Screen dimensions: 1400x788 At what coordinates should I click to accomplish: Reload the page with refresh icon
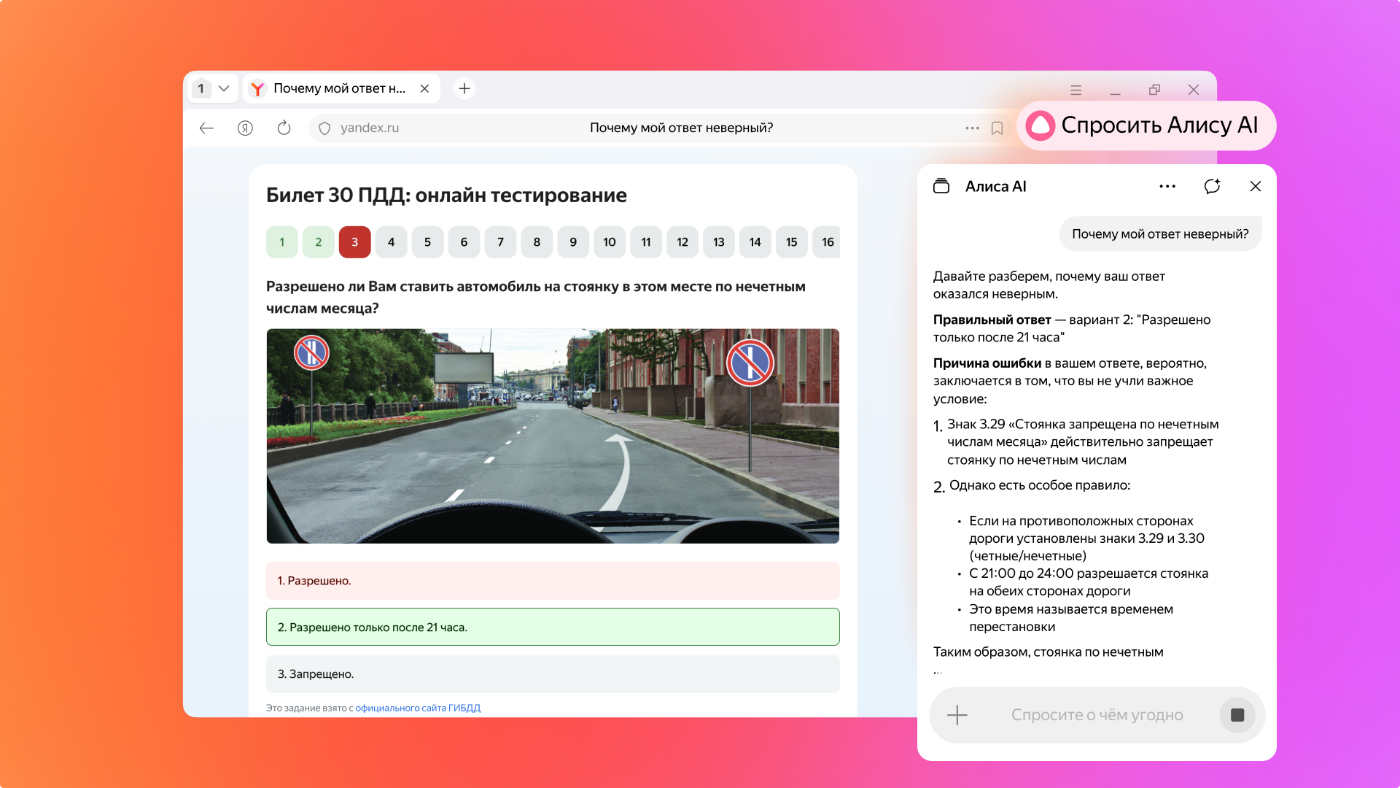point(283,128)
